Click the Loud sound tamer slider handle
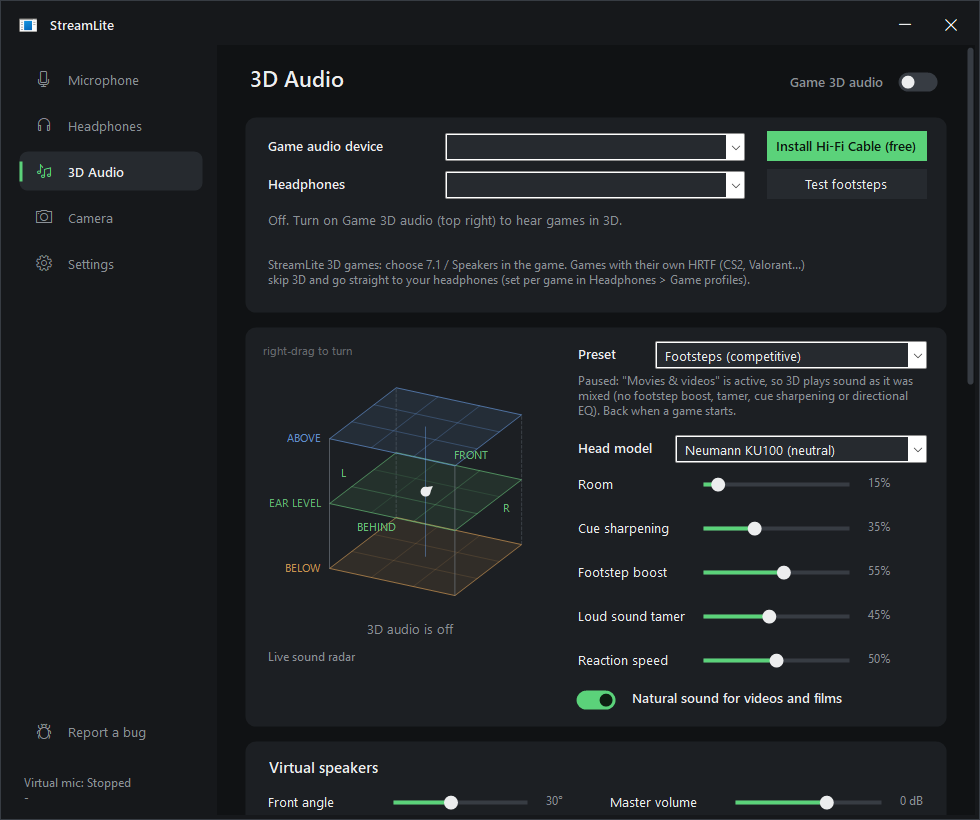 pyautogui.click(x=769, y=617)
